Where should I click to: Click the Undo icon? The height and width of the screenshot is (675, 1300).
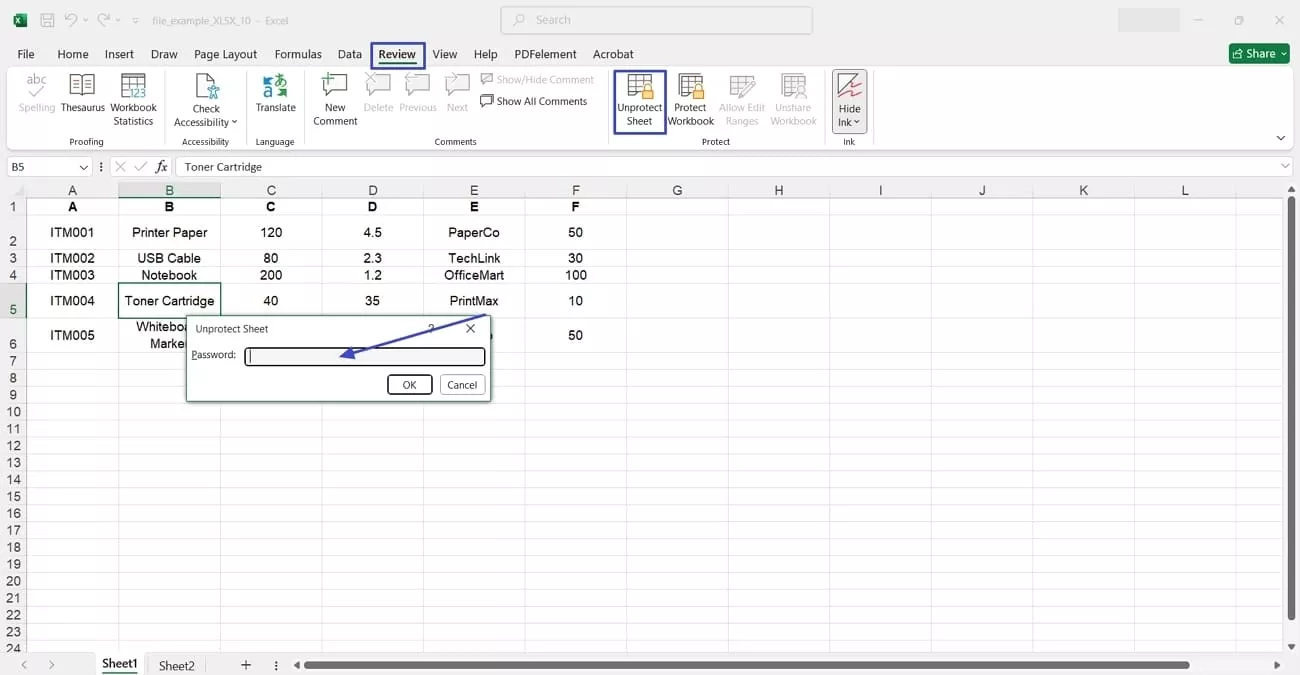[68, 19]
